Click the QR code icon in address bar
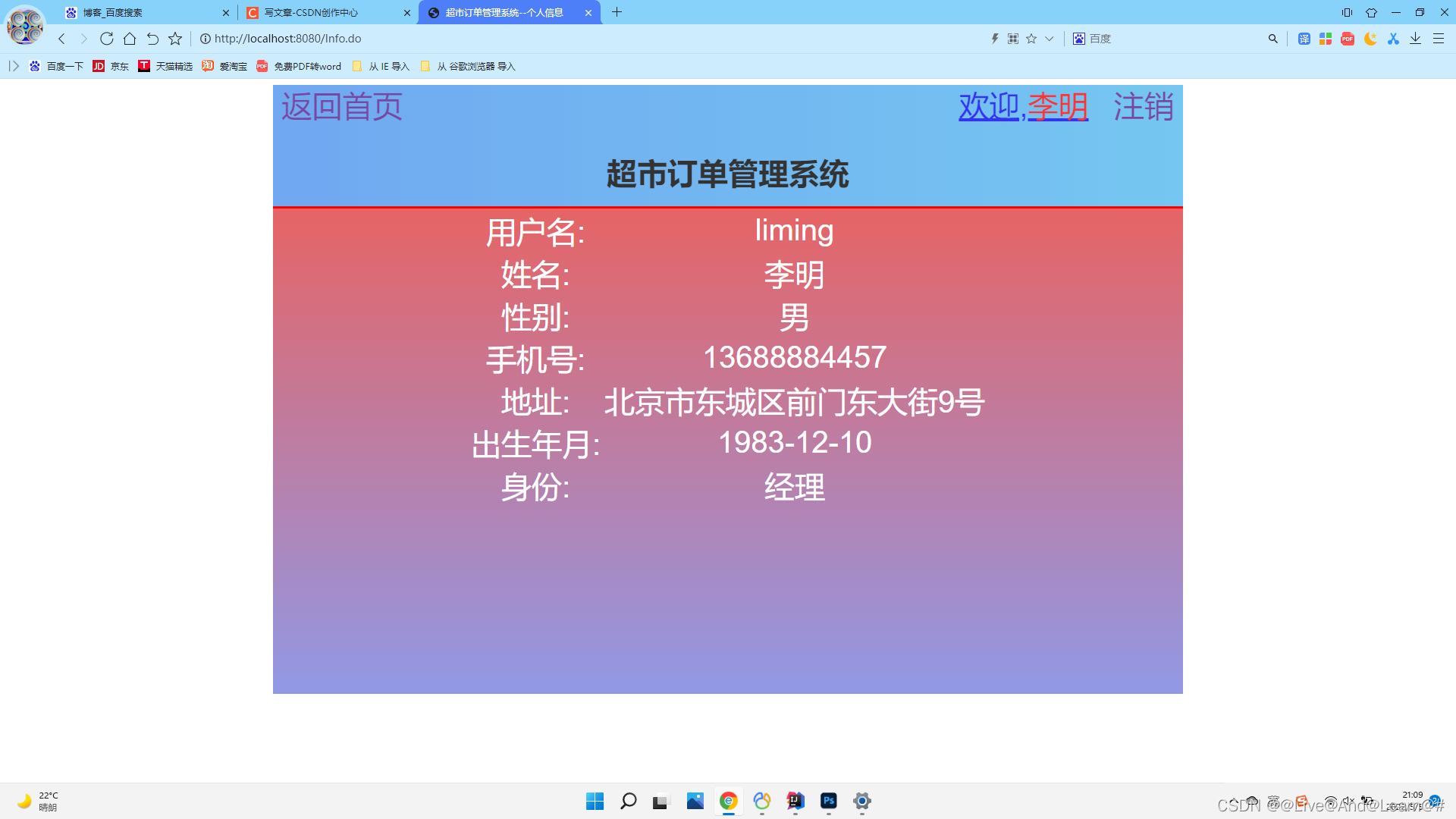The height and width of the screenshot is (819, 1456). point(1013,39)
